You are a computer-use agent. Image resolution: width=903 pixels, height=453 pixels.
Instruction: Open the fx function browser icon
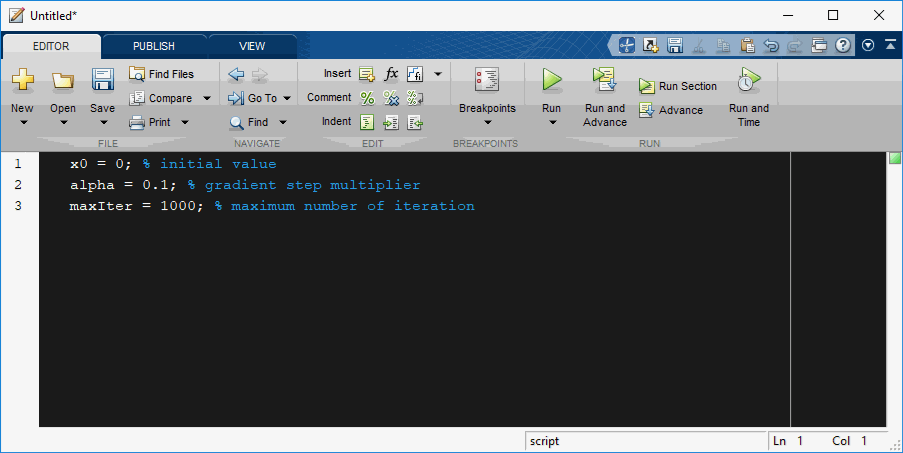[391, 74]
